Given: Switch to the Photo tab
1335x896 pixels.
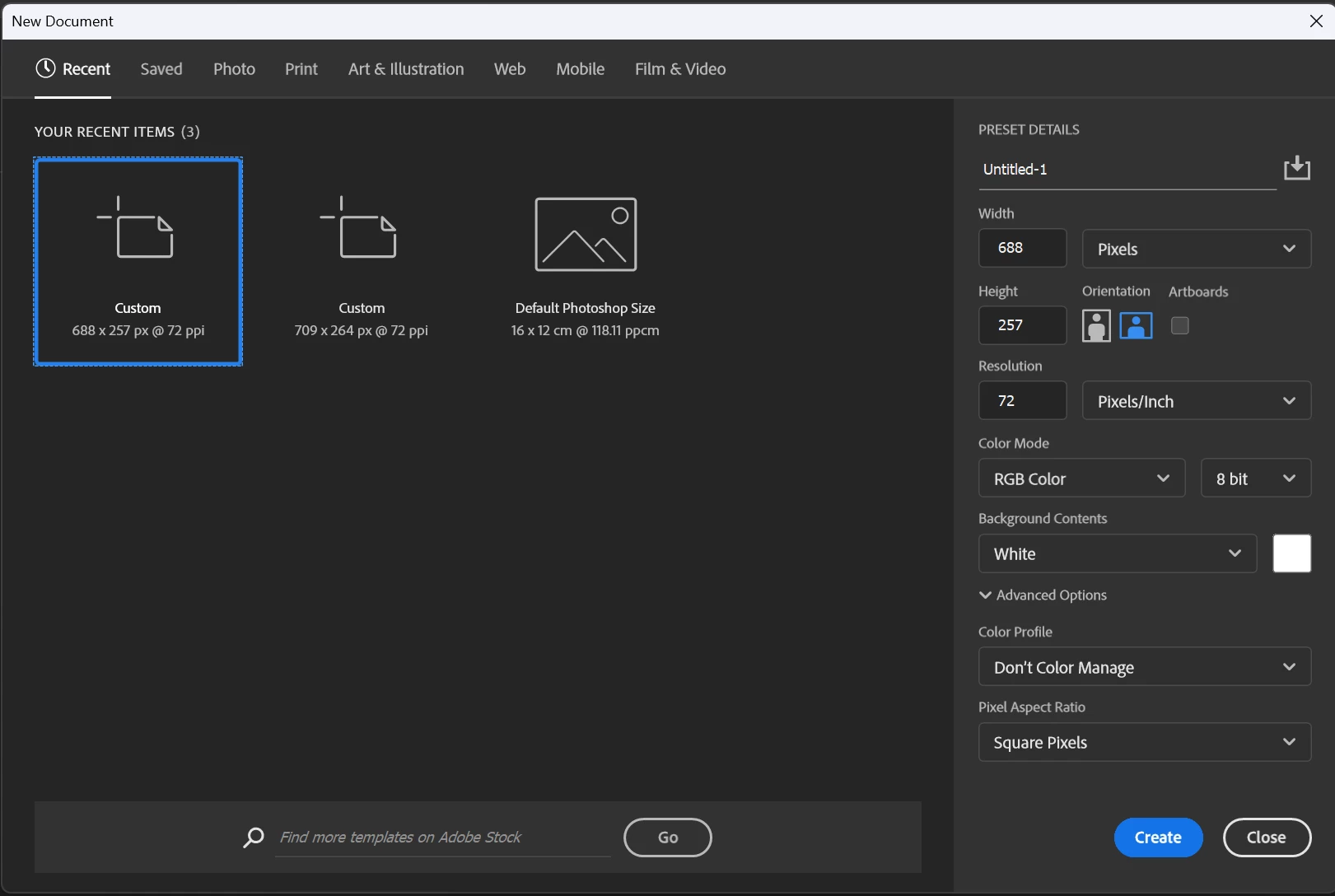Looking at the screenshot, I should point(234,69).
